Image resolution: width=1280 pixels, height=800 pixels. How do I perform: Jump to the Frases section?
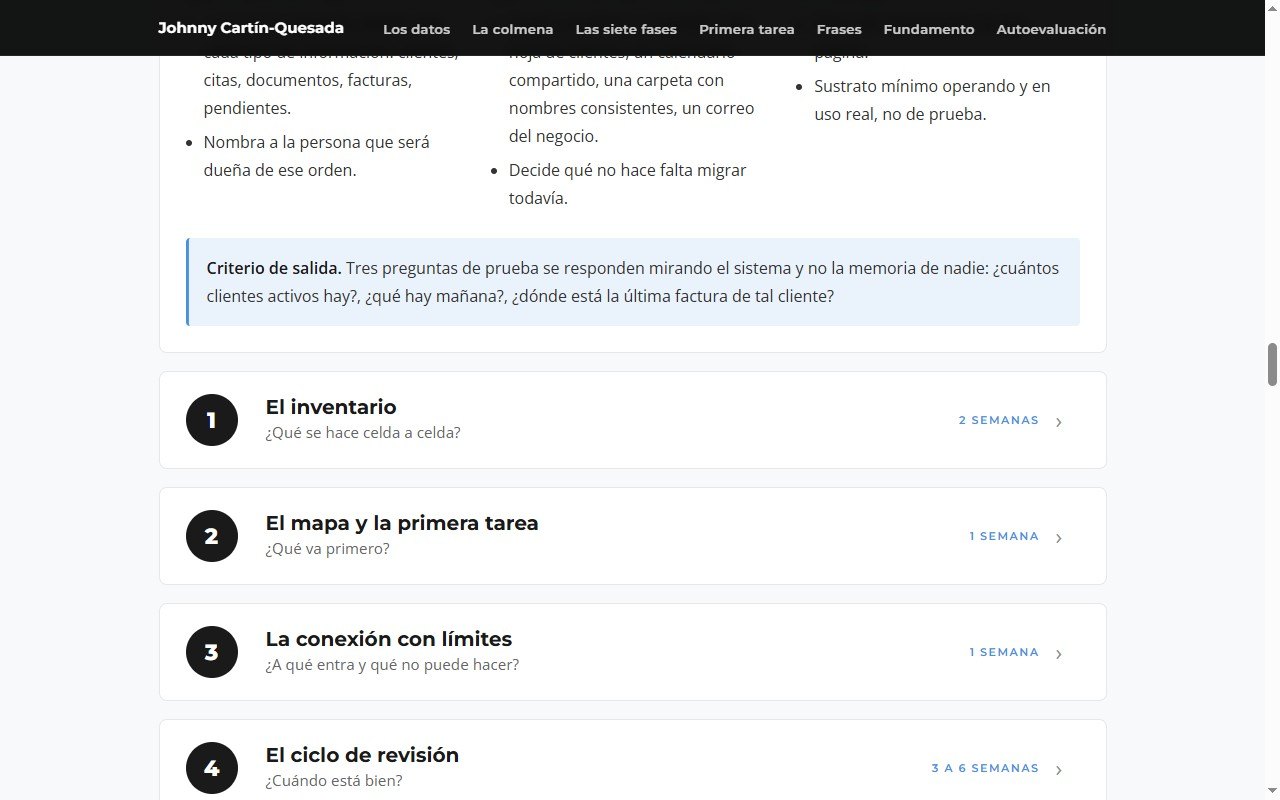coord(839,29)
